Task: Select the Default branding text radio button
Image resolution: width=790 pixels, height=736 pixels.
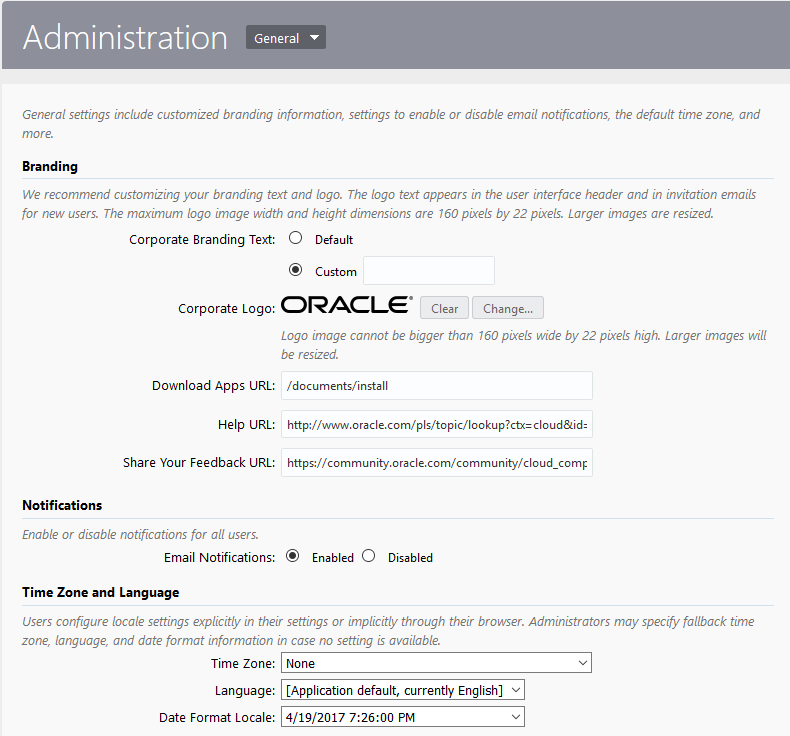Action: tap(295, 238)
